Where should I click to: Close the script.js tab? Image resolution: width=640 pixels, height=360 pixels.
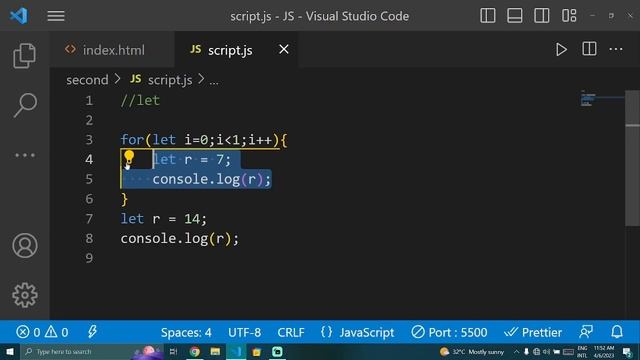click(284, 49)
